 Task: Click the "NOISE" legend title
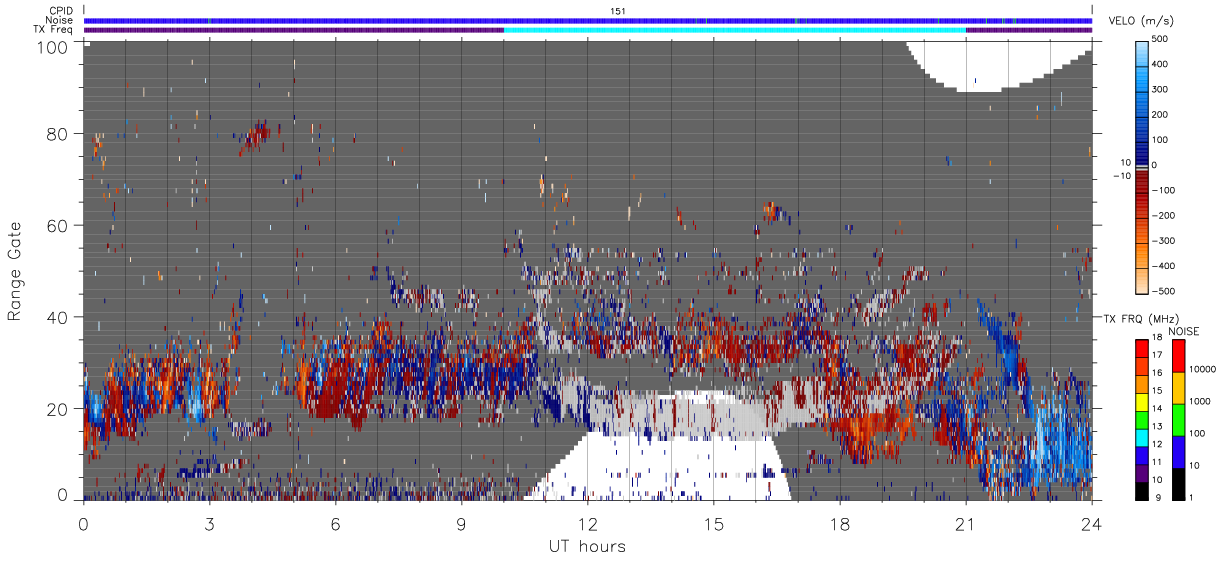[1183, 331]
